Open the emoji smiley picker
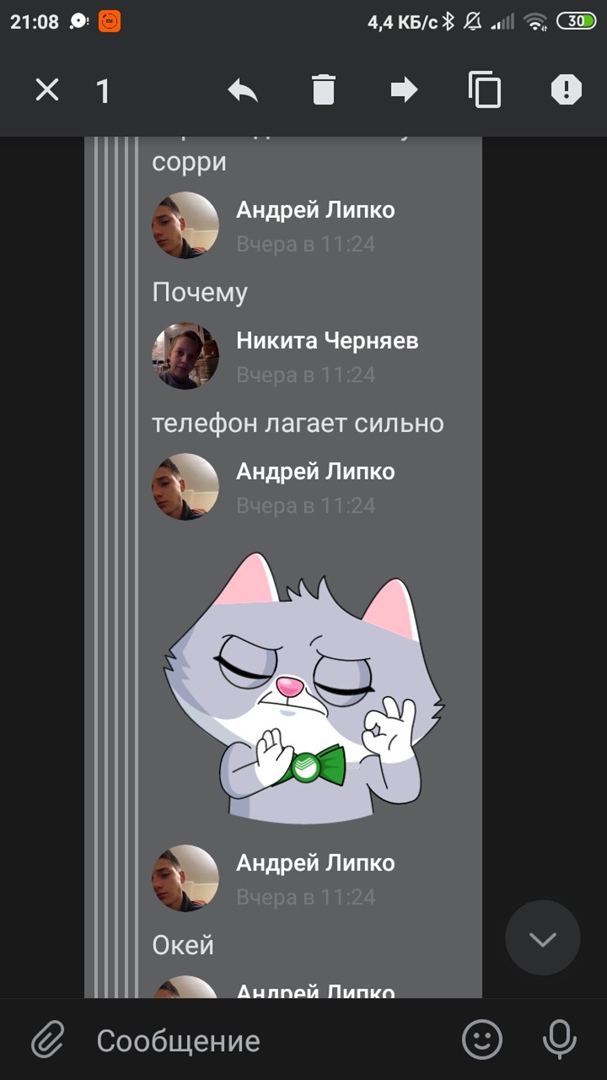 point(482,1039)
